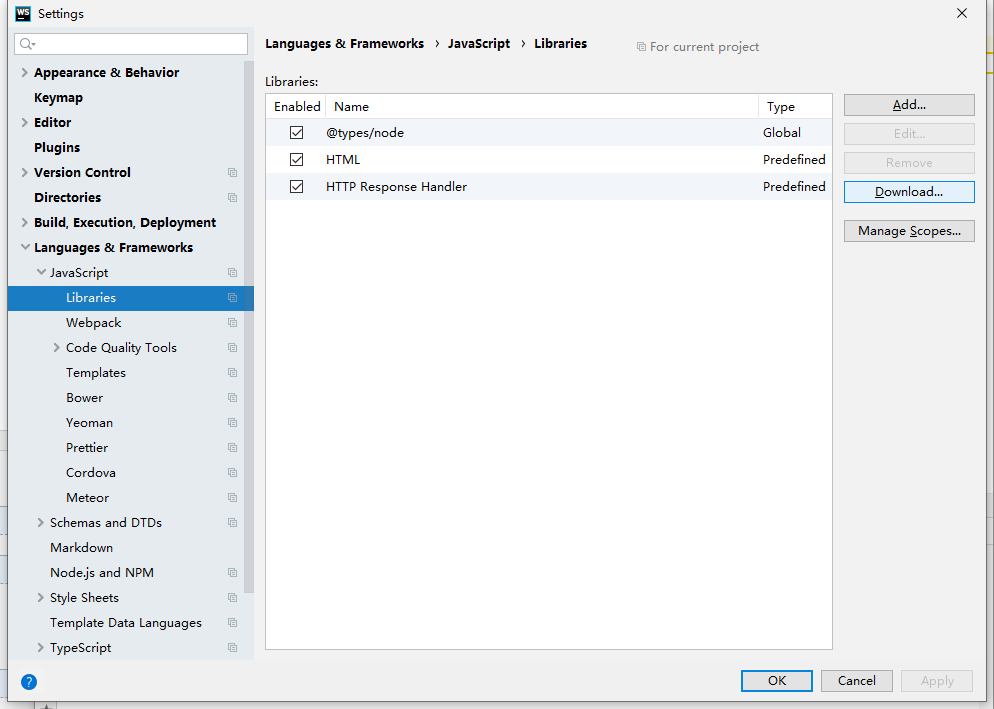Click the Add... button

909,105
